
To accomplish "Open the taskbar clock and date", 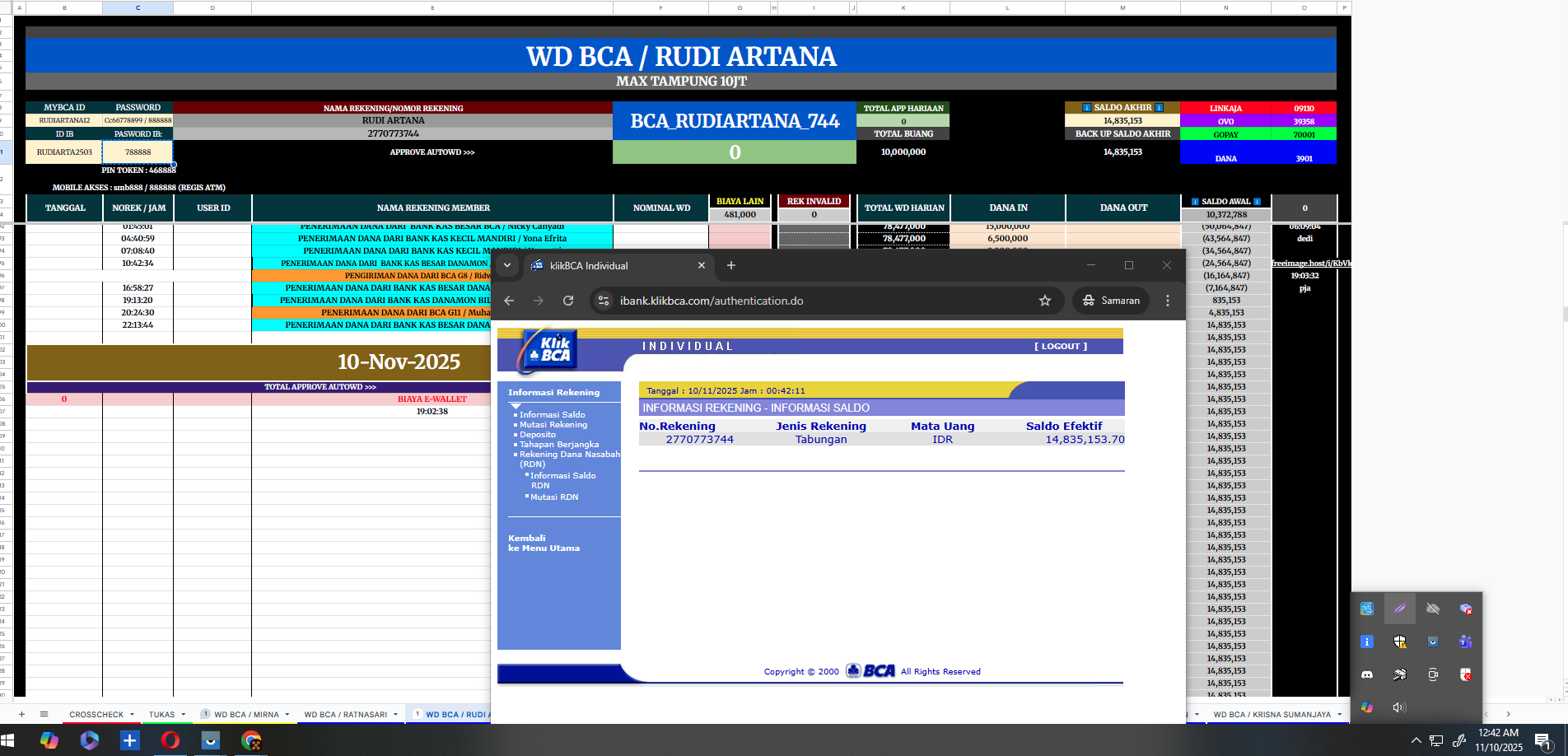I will pos(1499,740).
